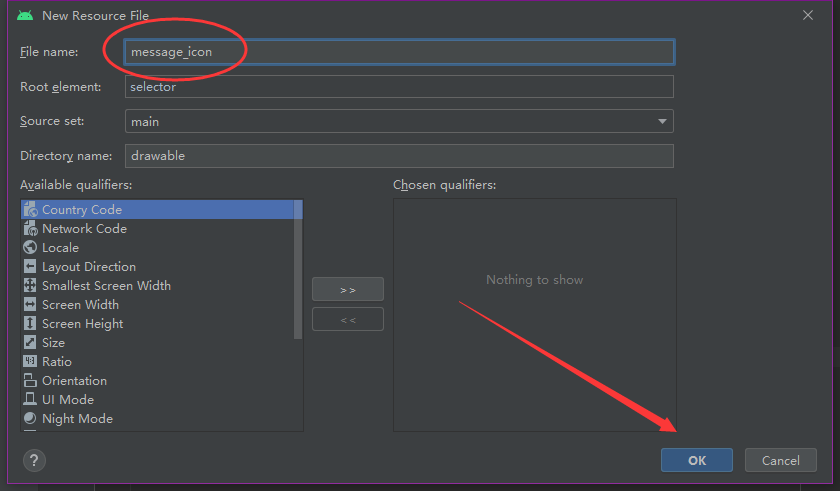Select the Orientation qualifier text
The image size is (840, 491).
[x=74, y=381]
